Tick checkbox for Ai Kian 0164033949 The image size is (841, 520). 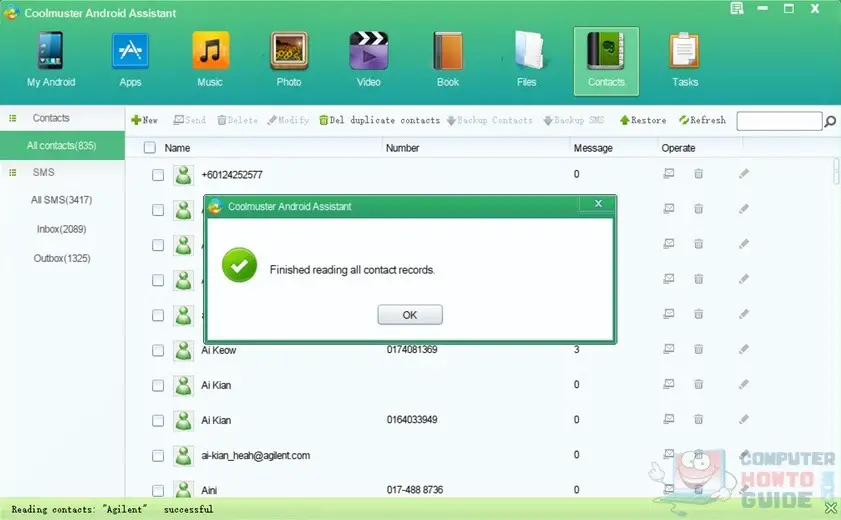(x=158, y=420)
